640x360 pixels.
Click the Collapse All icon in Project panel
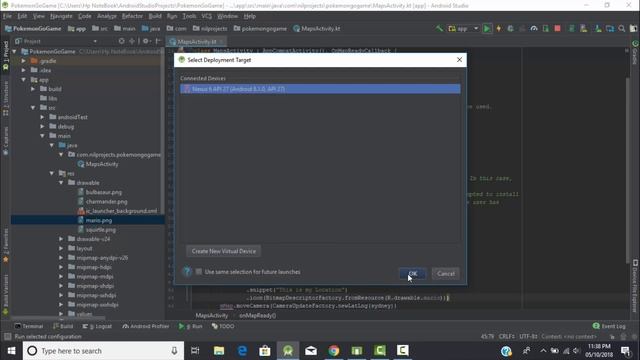click(x=132, y=41)
